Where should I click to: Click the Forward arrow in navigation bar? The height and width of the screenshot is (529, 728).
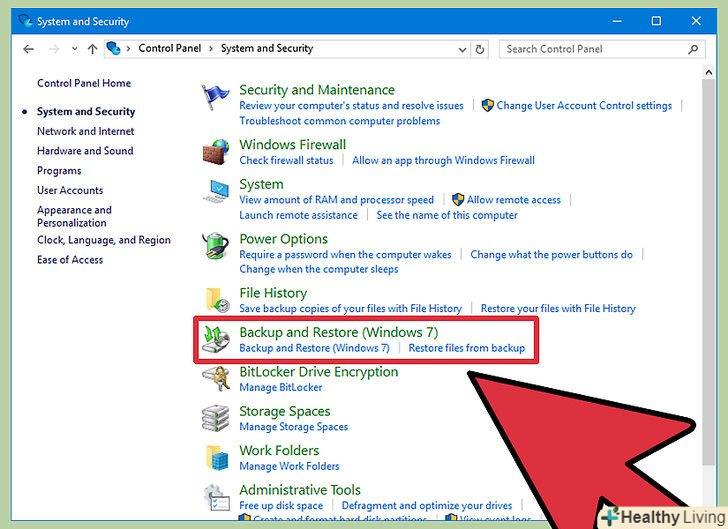(54, 49)
